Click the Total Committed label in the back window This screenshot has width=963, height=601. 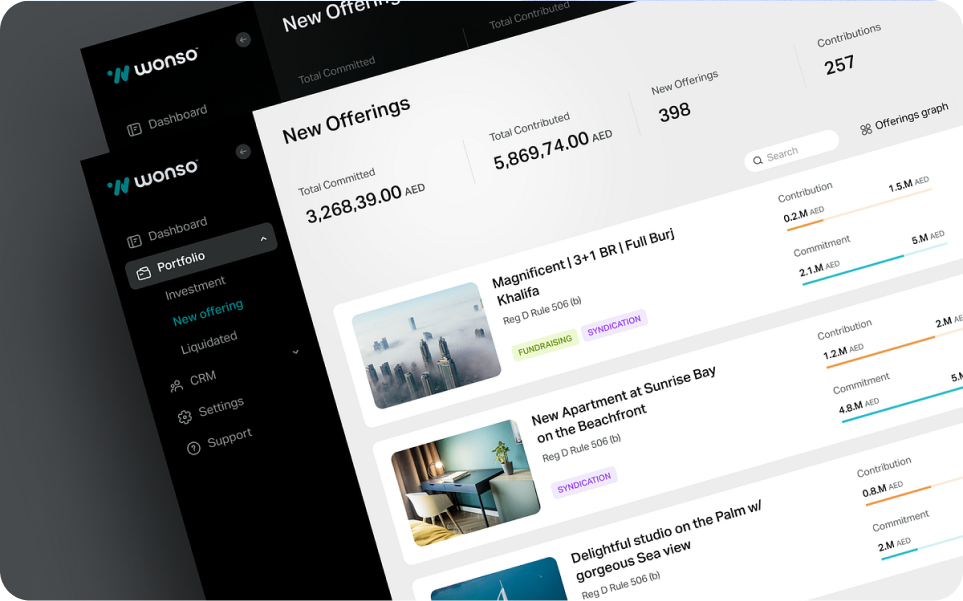pyautogui.click(x=337, y=71)
